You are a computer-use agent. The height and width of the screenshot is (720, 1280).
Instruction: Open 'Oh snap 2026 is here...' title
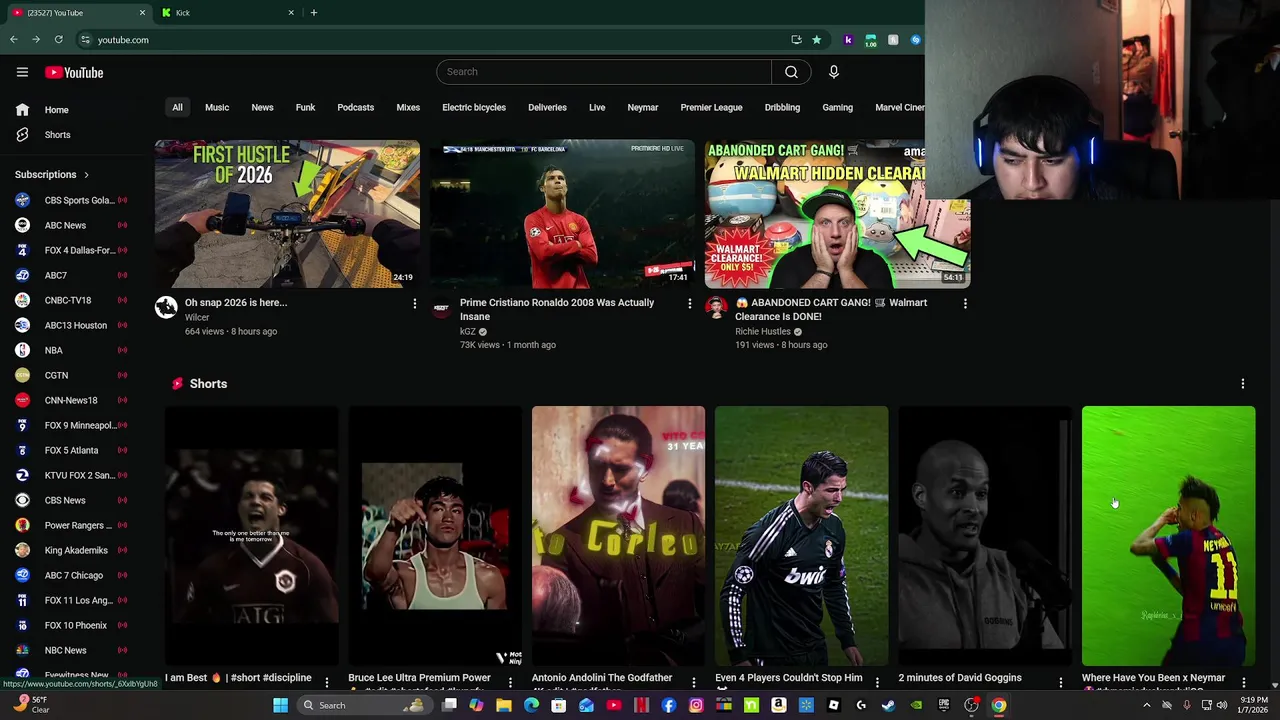[x=236, y=303]
